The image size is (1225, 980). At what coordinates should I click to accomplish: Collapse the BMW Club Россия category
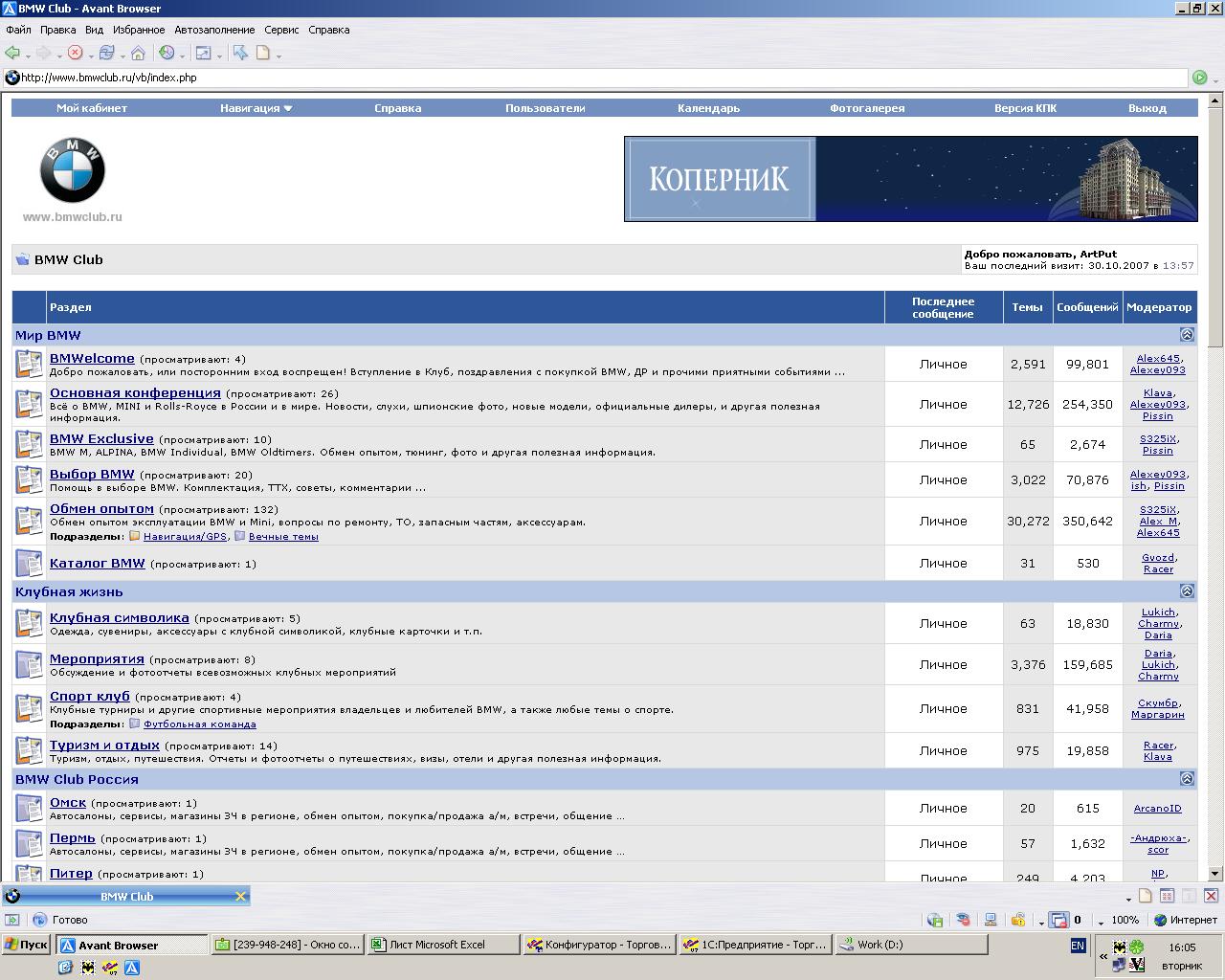coord(1187,779)
